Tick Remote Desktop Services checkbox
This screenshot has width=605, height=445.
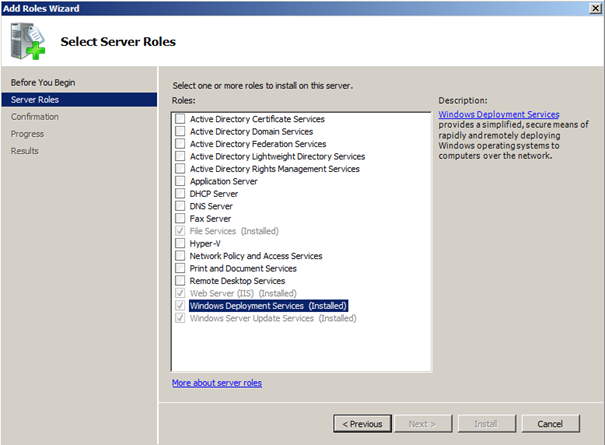[180, 280]
